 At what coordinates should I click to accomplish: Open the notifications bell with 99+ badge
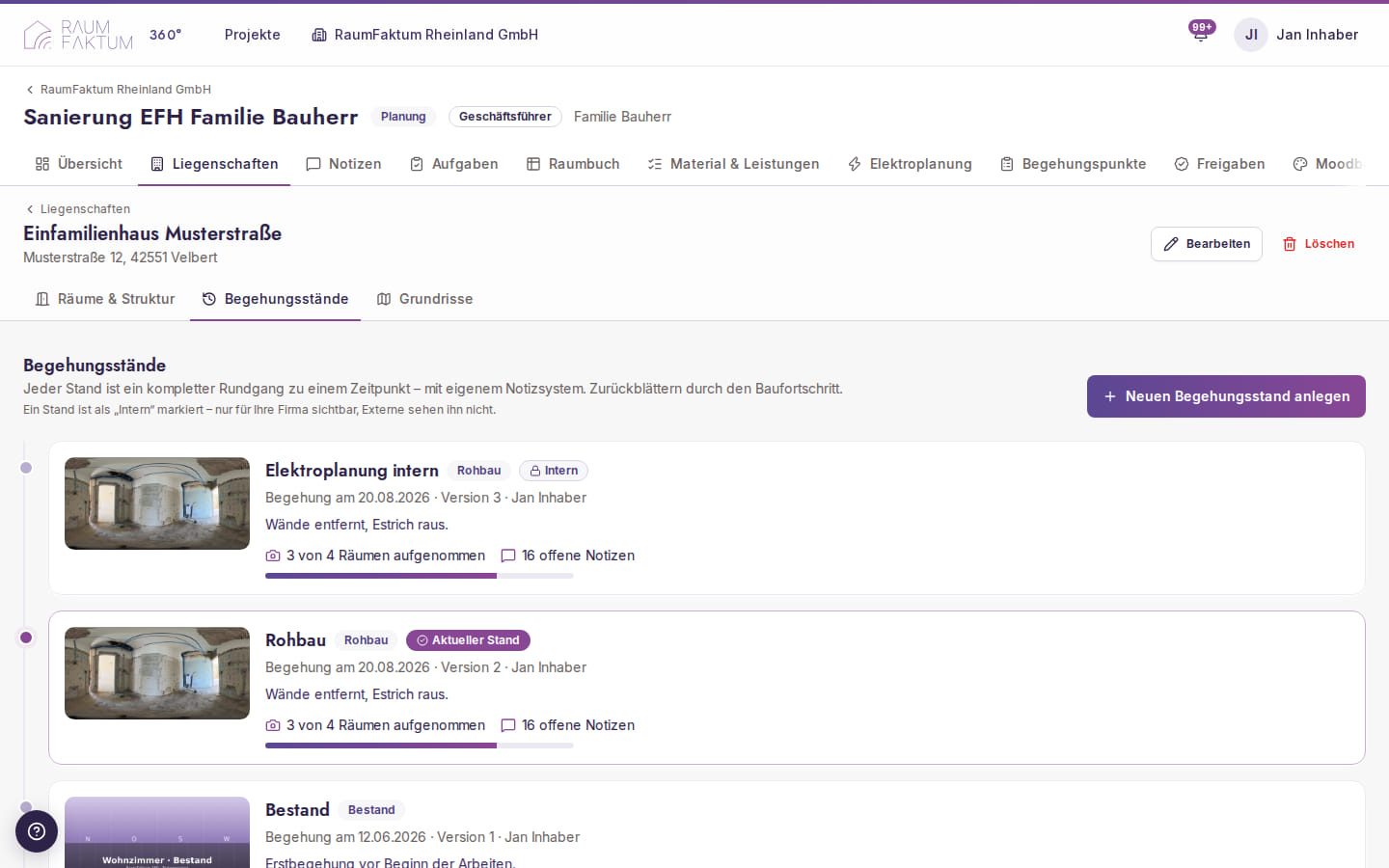(x=1201, y=35)
